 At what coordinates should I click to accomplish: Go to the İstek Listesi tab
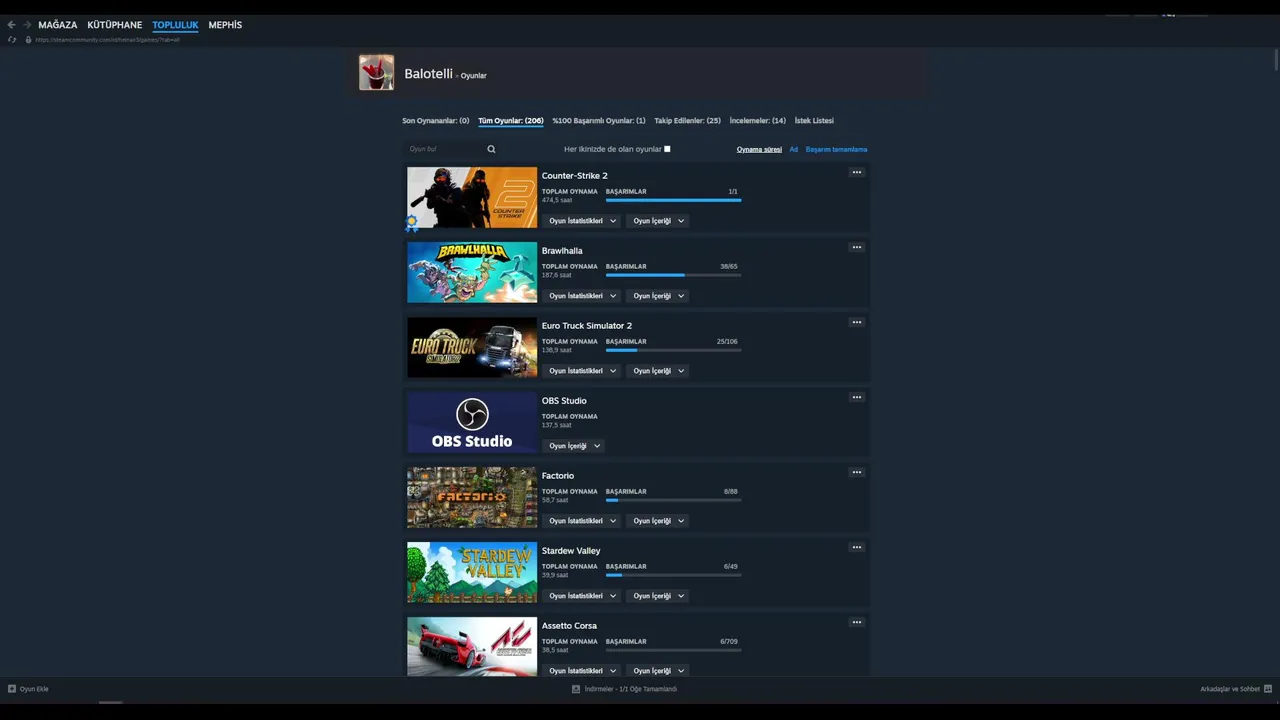814,121
